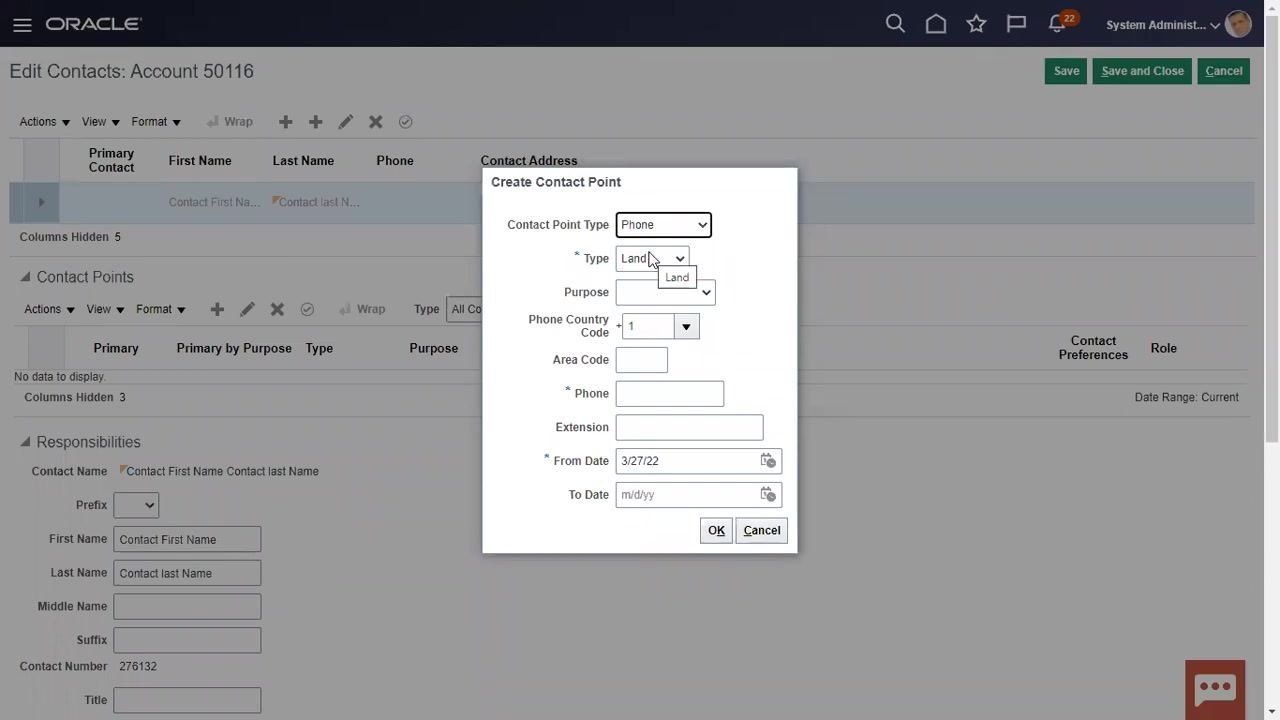Open the System Administrator user menu

click(1163, 25)
